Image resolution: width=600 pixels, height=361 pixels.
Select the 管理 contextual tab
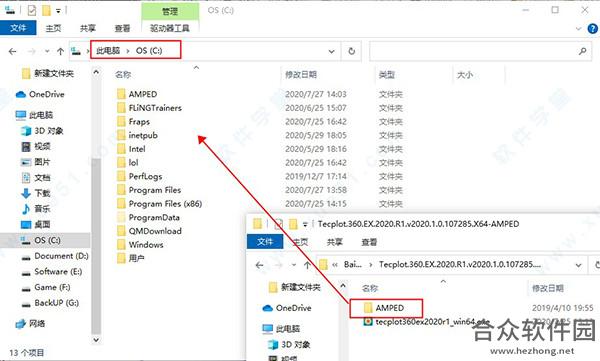pos(170,11)
